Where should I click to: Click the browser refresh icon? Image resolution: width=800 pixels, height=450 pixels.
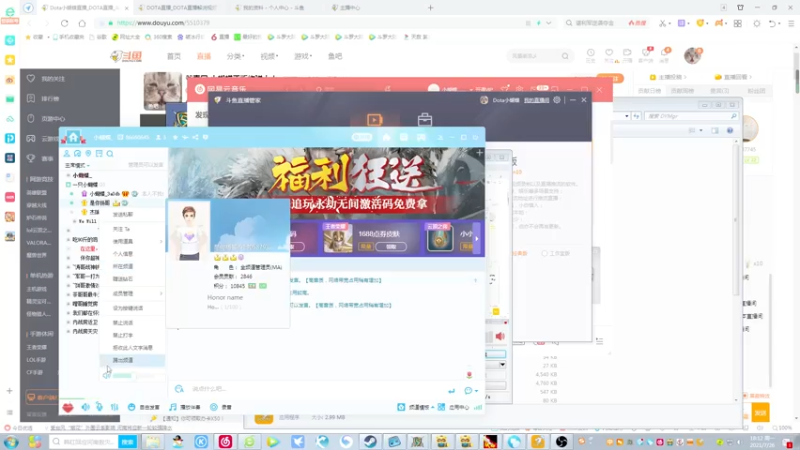[64, 23]
